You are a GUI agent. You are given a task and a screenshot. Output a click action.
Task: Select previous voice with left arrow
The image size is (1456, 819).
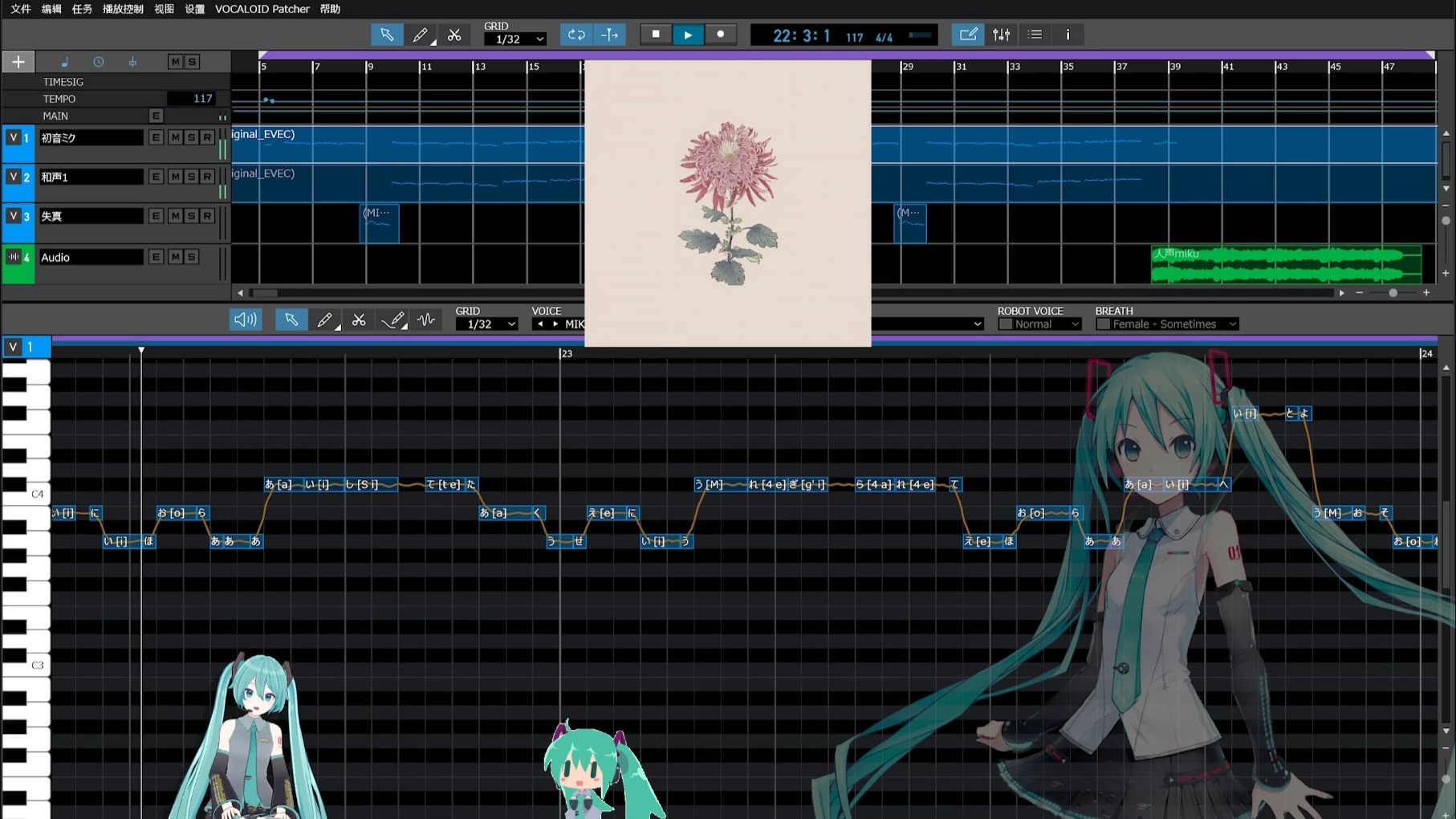tap(540, 324)
